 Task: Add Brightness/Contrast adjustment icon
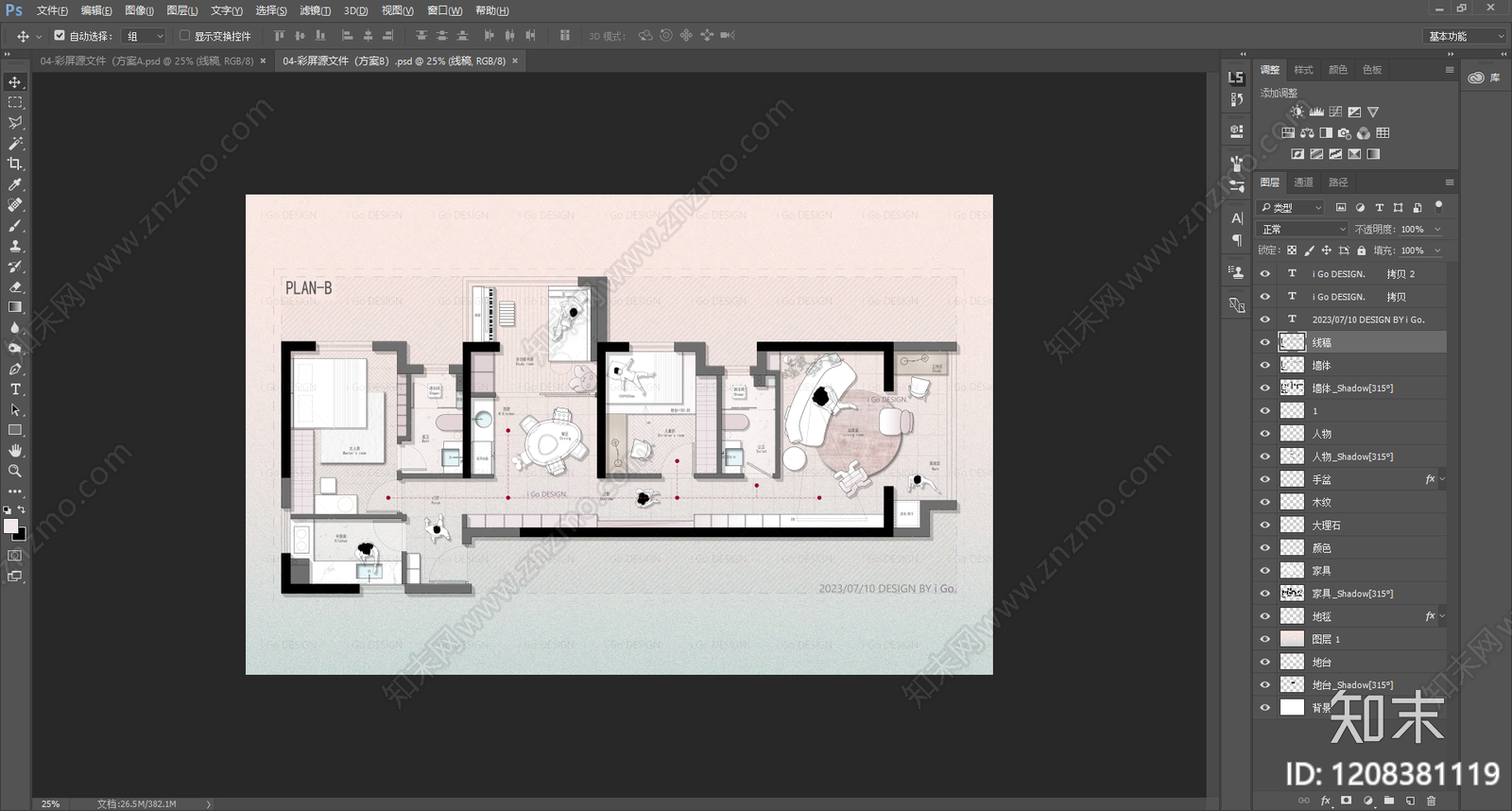[x=1297, y=112]
